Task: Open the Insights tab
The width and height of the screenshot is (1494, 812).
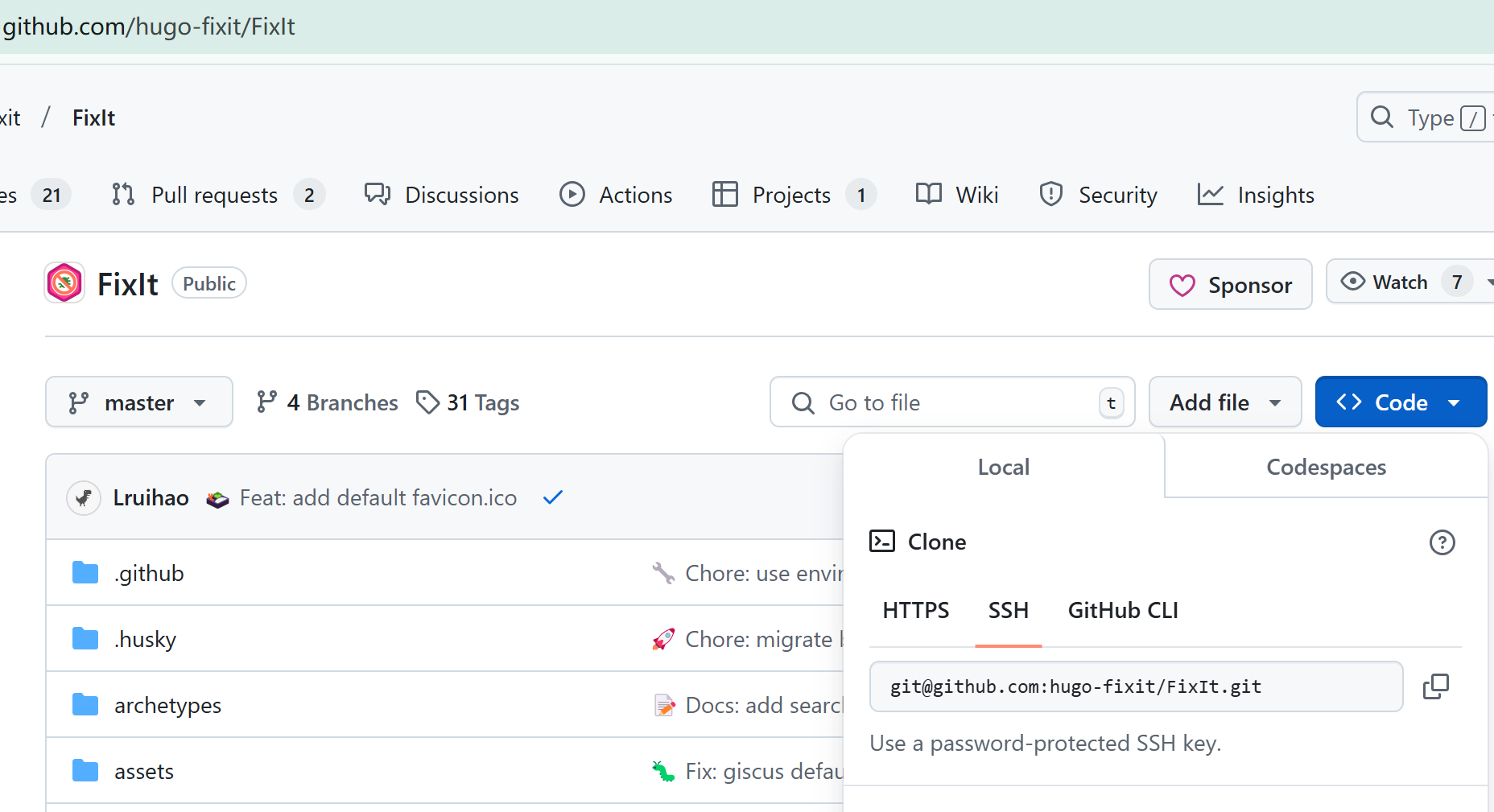Action: [x=1256, y=195]
